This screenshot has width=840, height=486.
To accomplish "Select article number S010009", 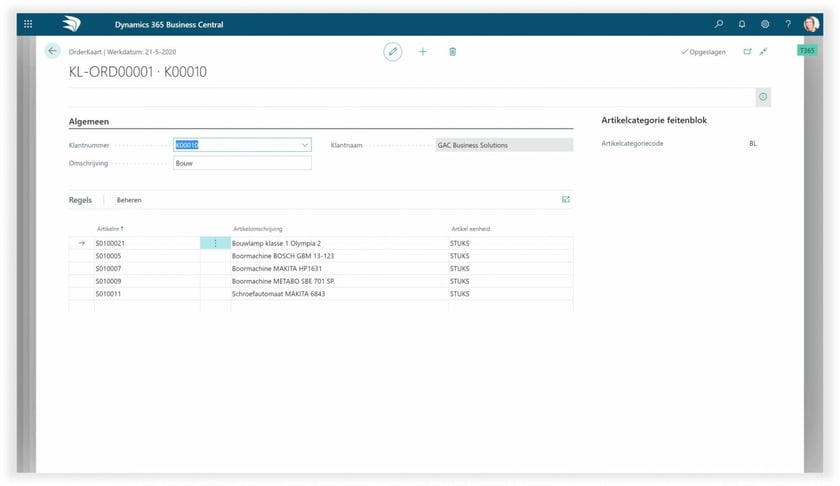I will [x=108, y=281].
